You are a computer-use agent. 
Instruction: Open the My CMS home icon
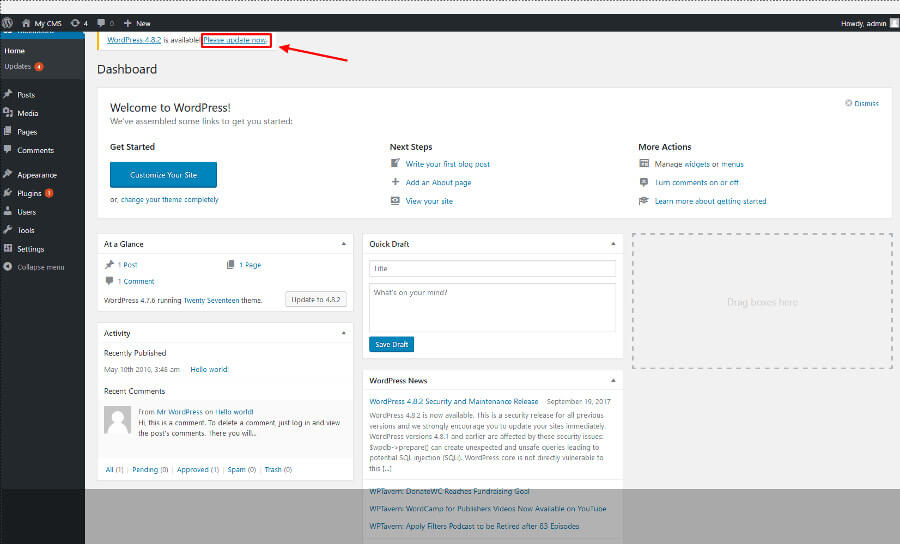click(26, 23)
